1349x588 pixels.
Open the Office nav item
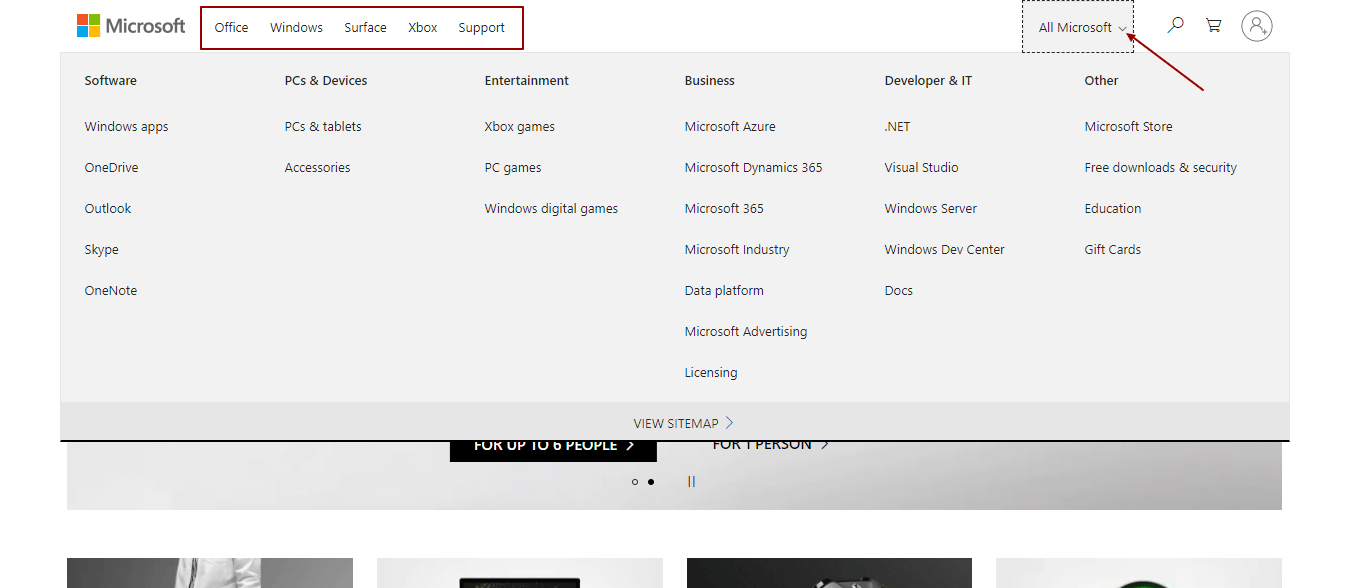click(x=231, y=27)
